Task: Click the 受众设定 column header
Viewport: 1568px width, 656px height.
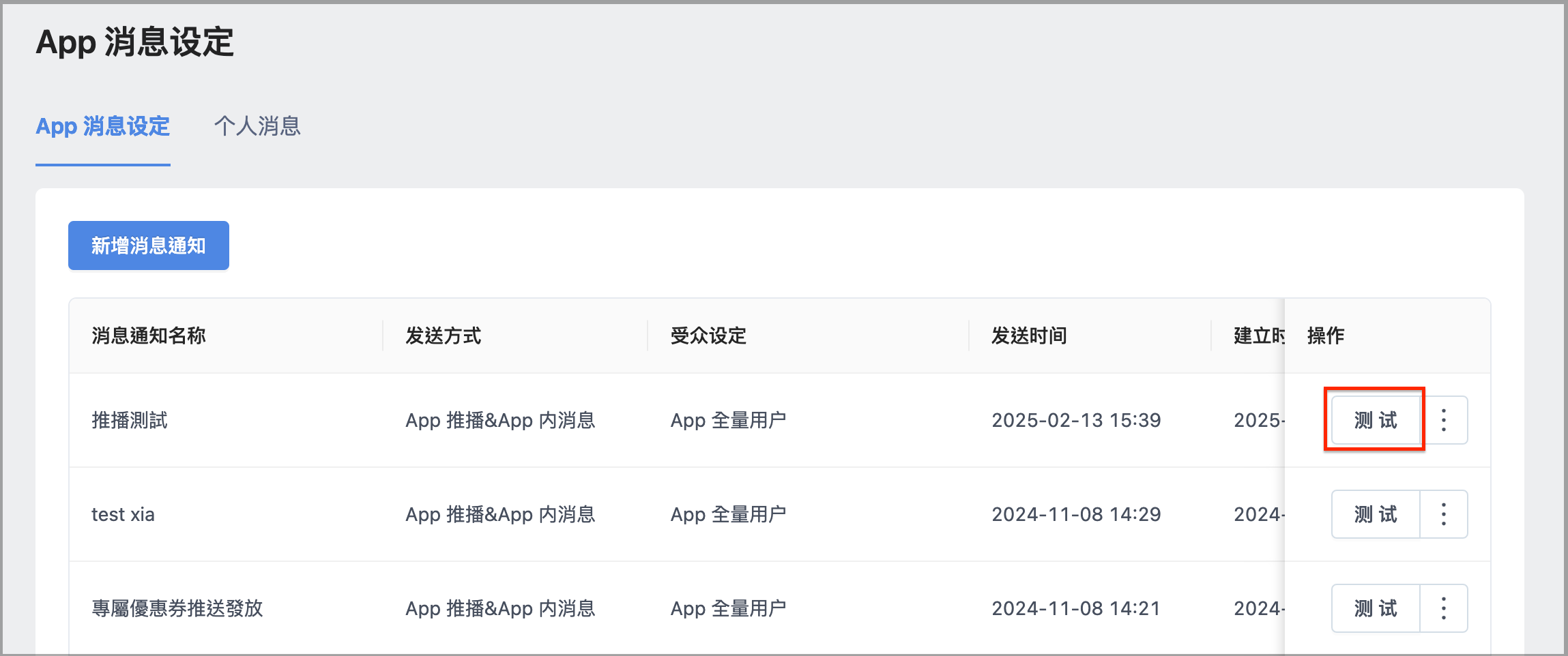Action: pyautogui.click(x=708, y=336)
